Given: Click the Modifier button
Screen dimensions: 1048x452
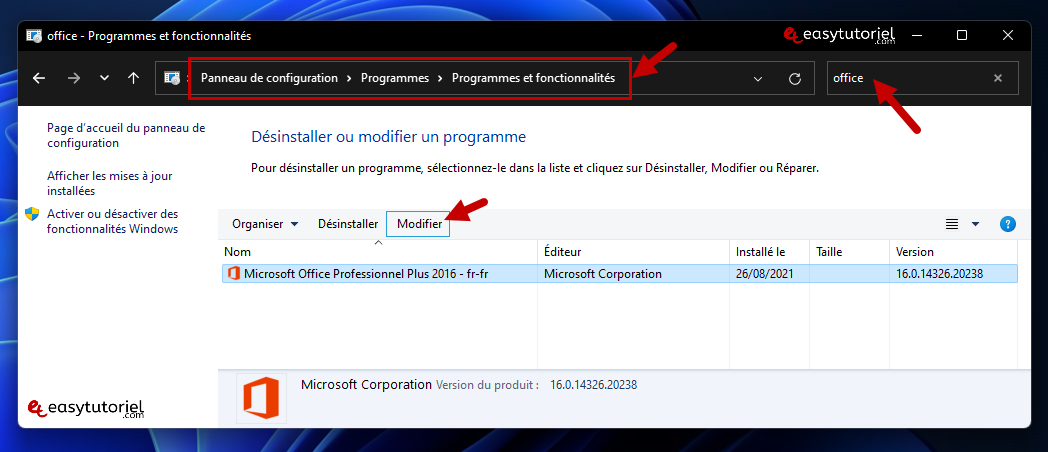Looking at the screenshot, I should click(x=419, y=225).
